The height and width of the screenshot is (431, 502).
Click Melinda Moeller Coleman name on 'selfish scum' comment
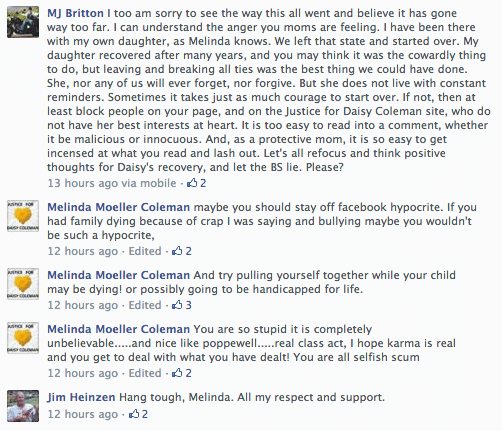[118, 329]
